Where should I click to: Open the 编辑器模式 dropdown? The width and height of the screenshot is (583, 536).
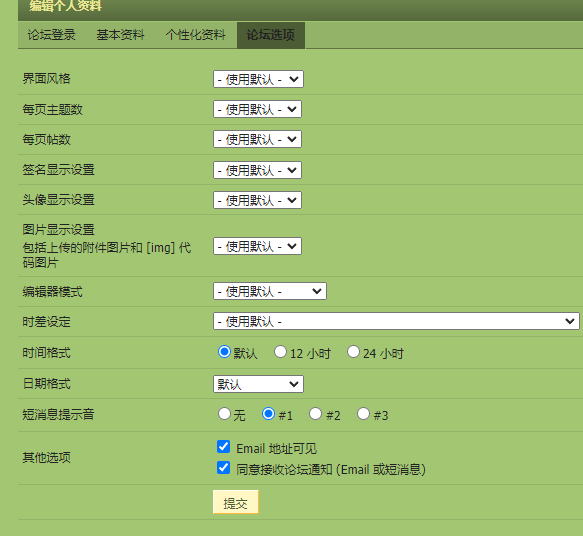pyautogui.click(x=270, y=291)
